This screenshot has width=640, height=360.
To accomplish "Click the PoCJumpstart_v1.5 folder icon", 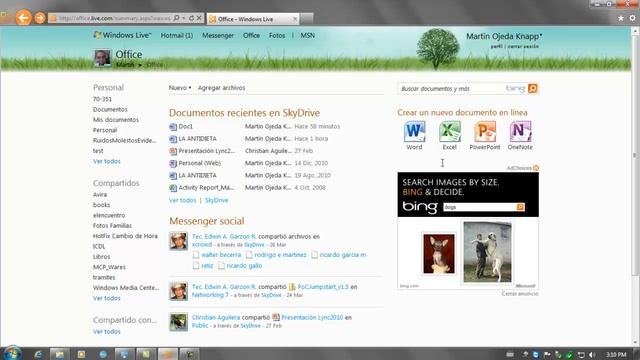I will point(292,287).
